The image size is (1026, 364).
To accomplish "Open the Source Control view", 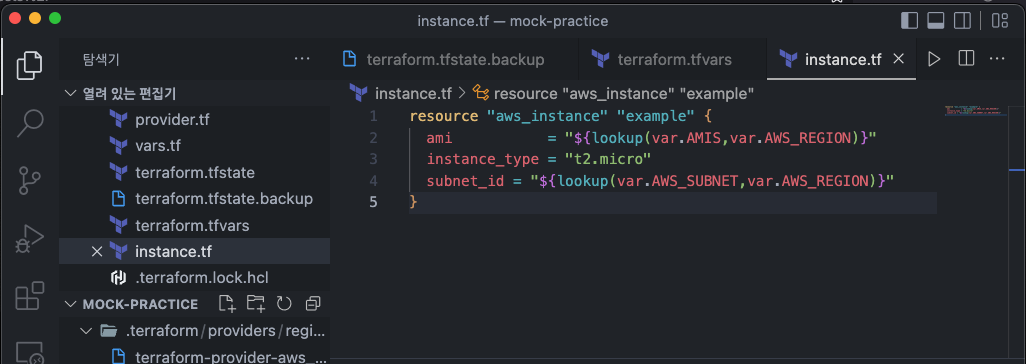I will (x=29, y=180).
